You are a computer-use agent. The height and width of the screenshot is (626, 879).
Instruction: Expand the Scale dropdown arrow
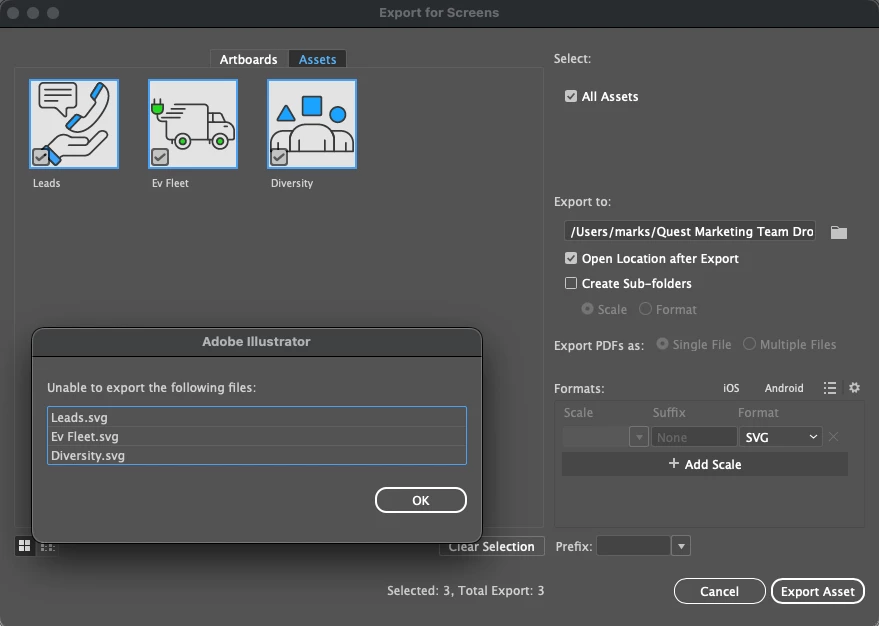(639, 437)
